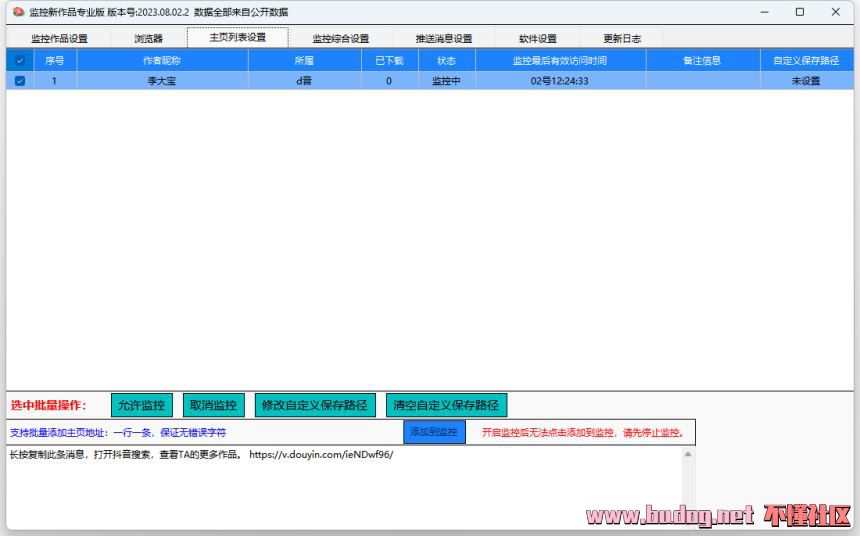Sort by the 作者昵称 column header
Viewport: 860px width, 536px height.
(x=162, y=61)
